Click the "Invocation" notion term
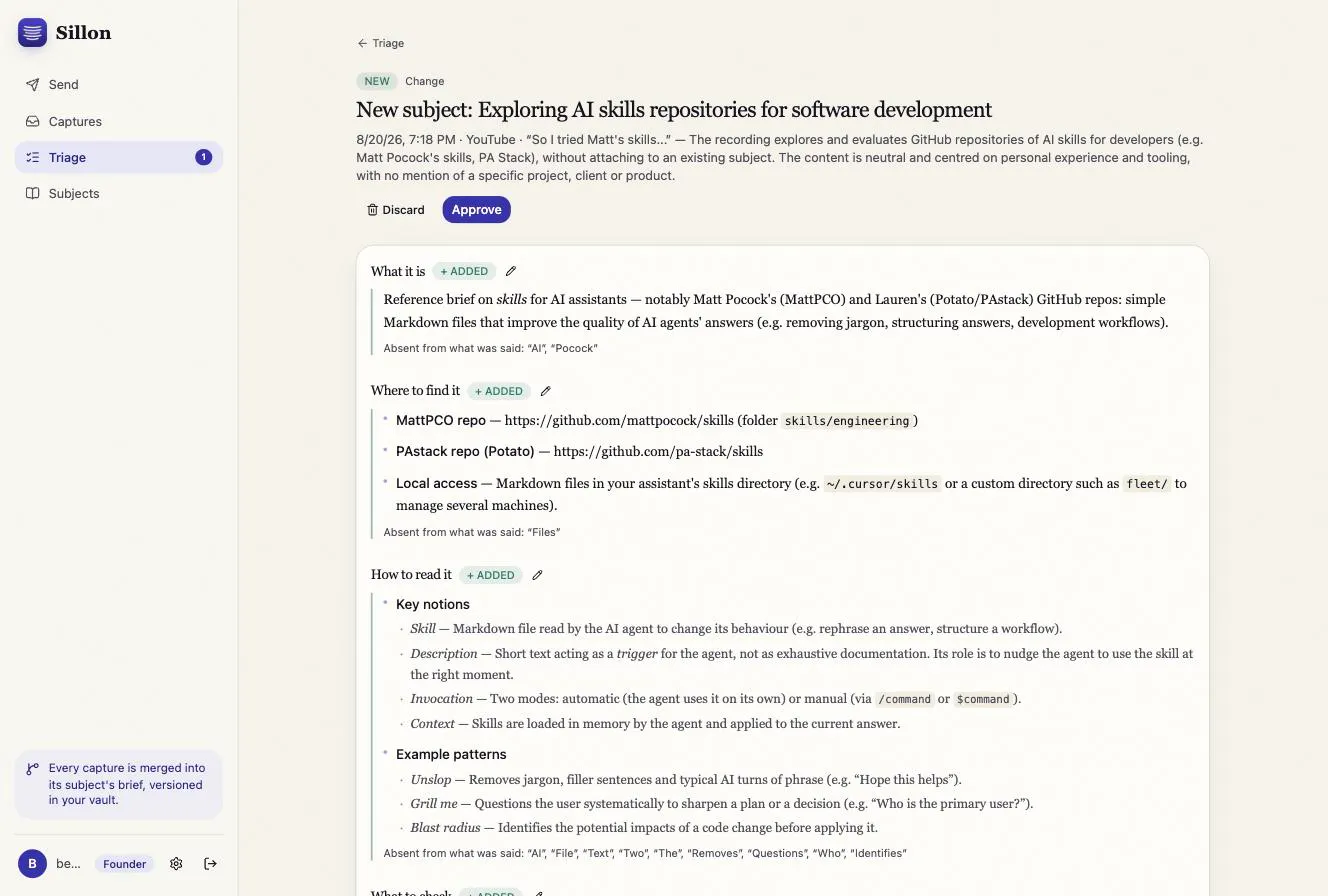Screen dimensions: 1328x896 tap(441, 699)
